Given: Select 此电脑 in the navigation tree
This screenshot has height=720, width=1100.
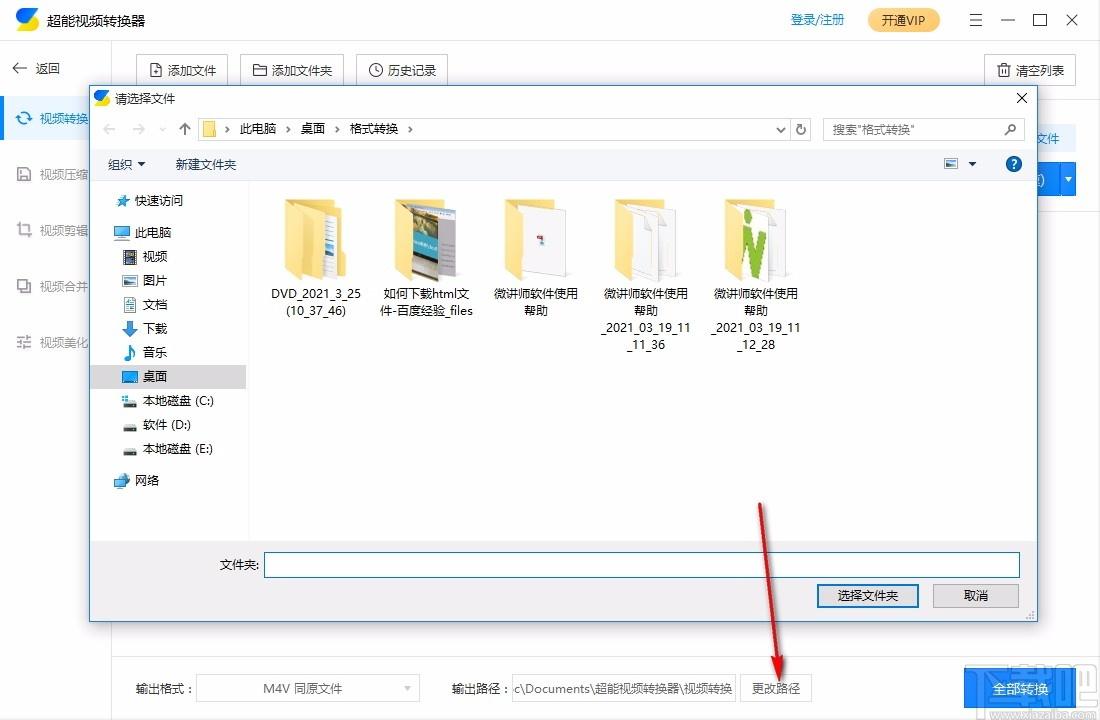Looking at the screenshot, I should coord(143,232).
